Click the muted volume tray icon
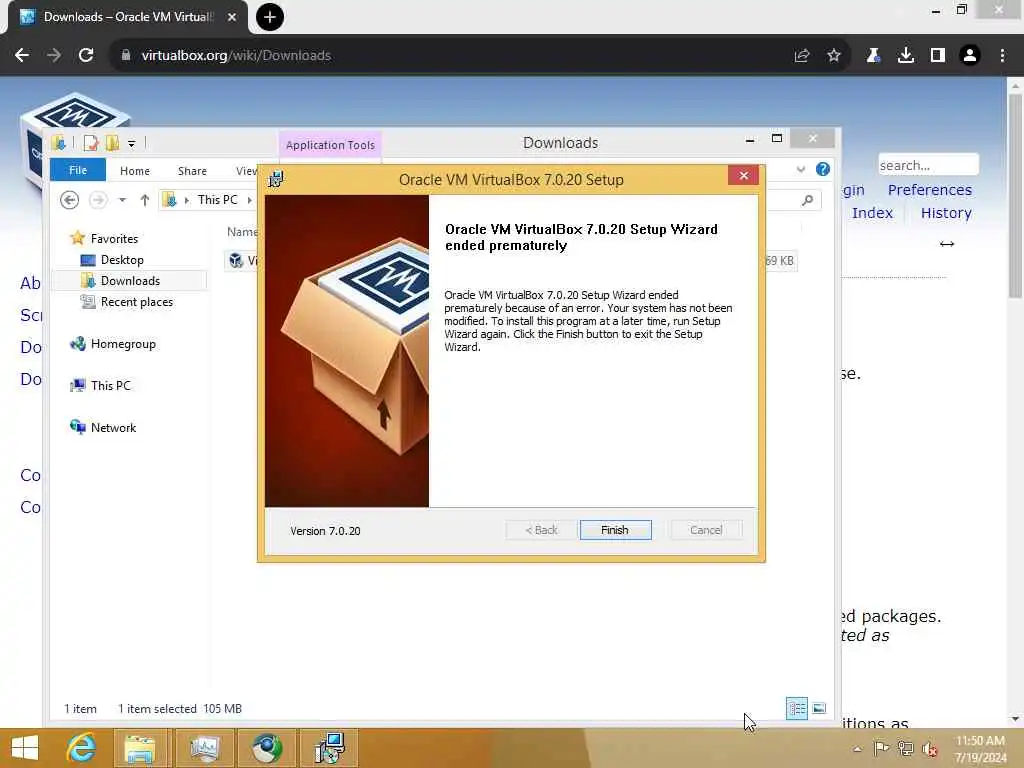The width and height of the screenshot is (1024, 768). click(929, 748)
